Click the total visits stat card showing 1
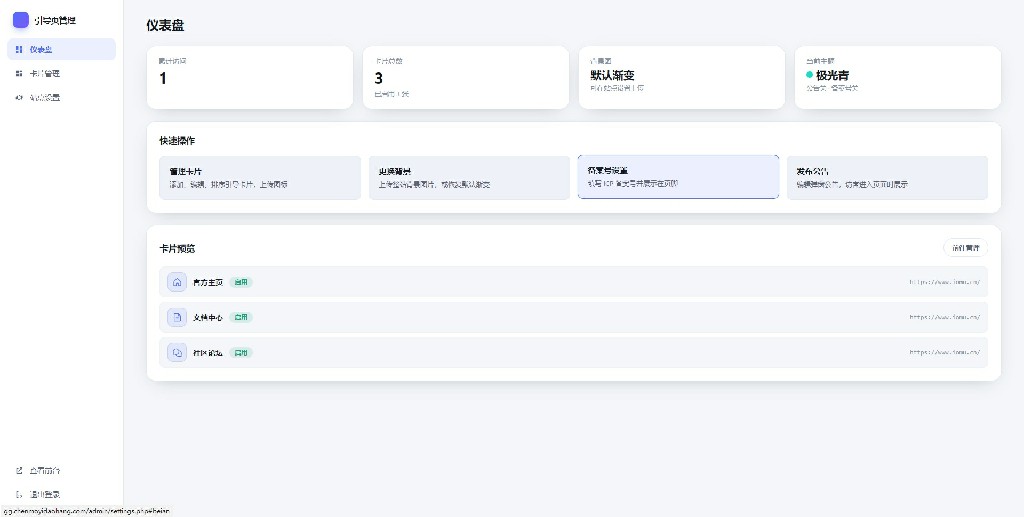 click(x=250, y=77)
